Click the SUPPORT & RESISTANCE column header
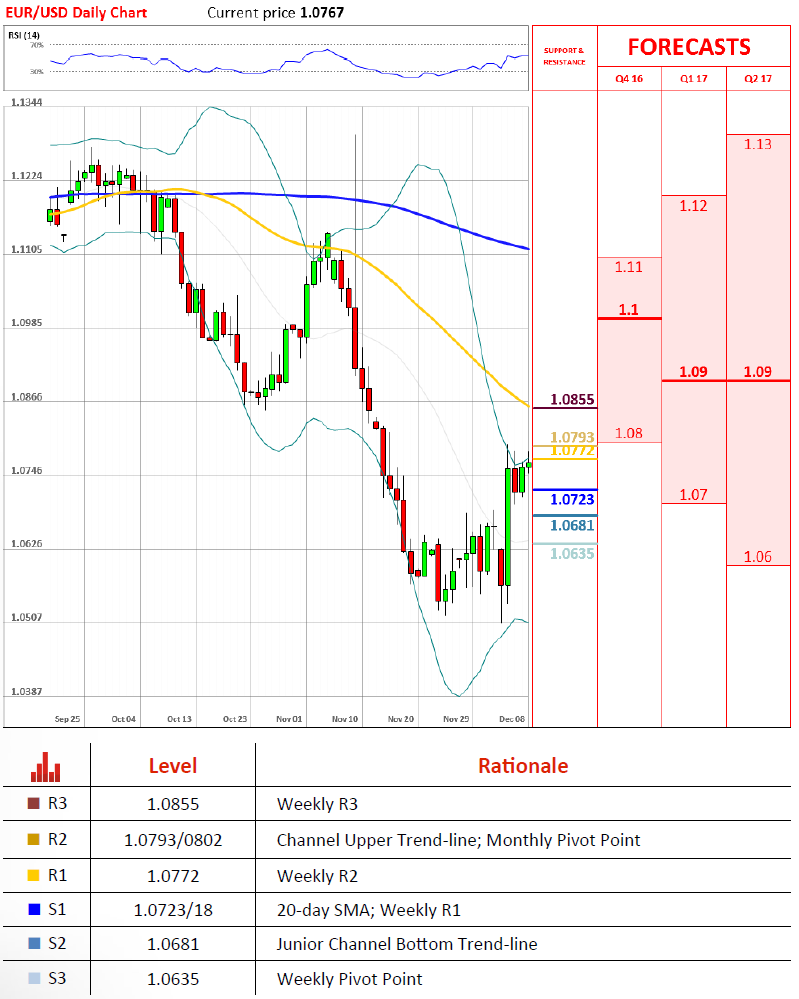799x999 pixels. [x=564, y=56]
